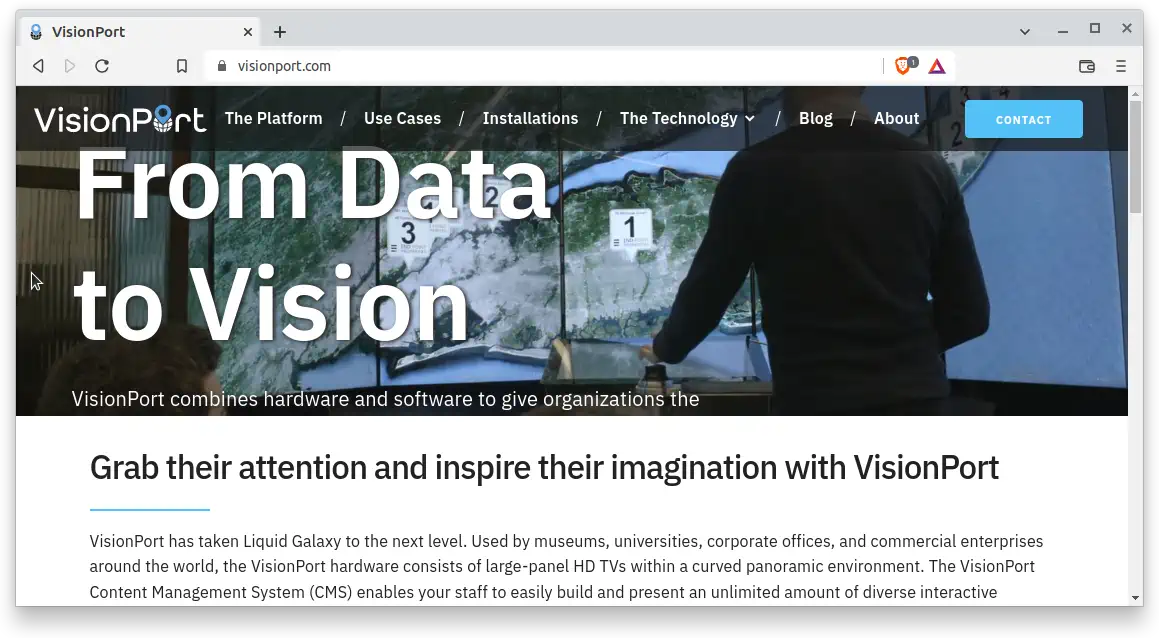View site info via the lock icon
The width and height of the screenshot is (1159, 638).
222,67
